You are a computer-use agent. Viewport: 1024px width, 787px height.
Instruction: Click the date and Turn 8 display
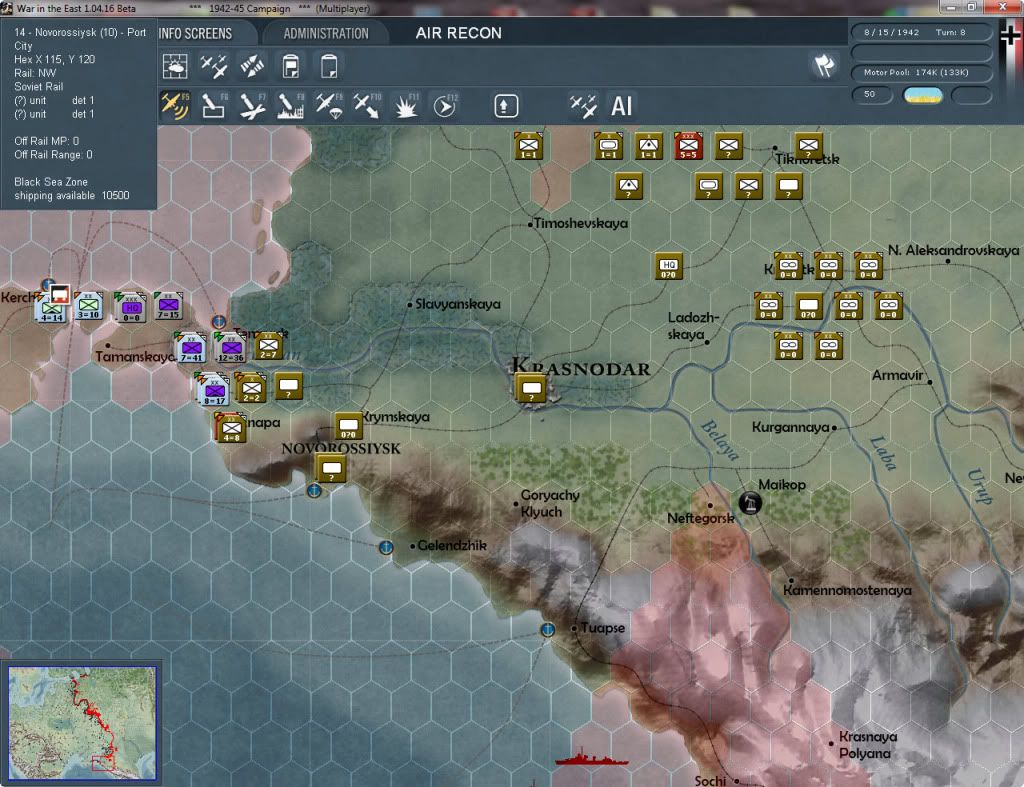[921, 32]
